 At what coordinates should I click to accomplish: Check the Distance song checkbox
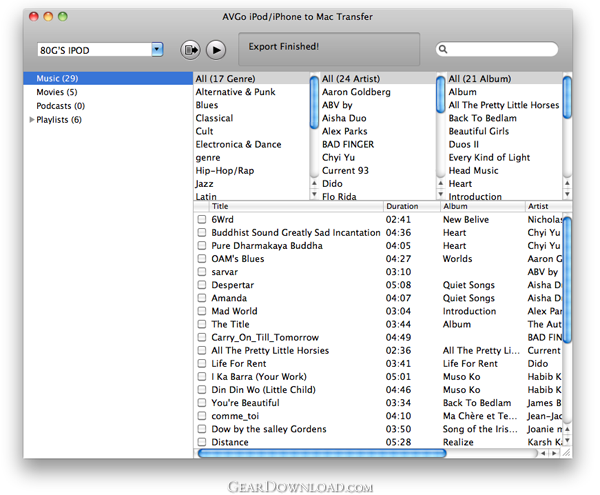coord(202,442)
